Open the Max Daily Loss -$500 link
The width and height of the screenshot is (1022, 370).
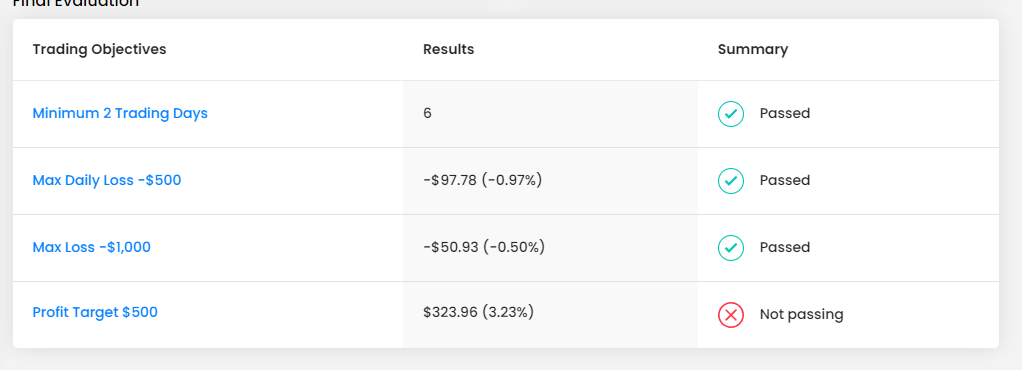(107, 180)
